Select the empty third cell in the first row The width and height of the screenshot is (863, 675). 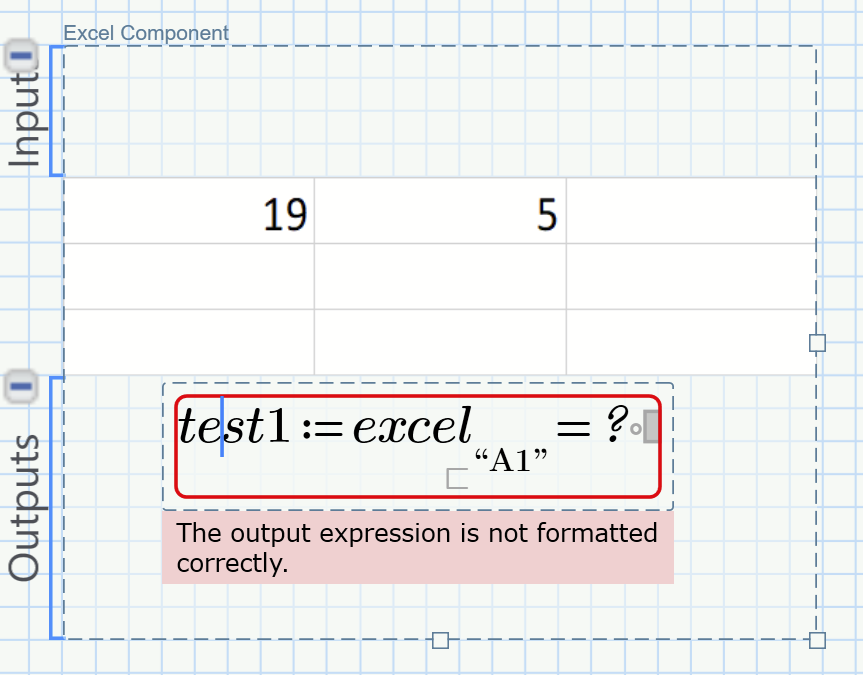pos(690,212)
